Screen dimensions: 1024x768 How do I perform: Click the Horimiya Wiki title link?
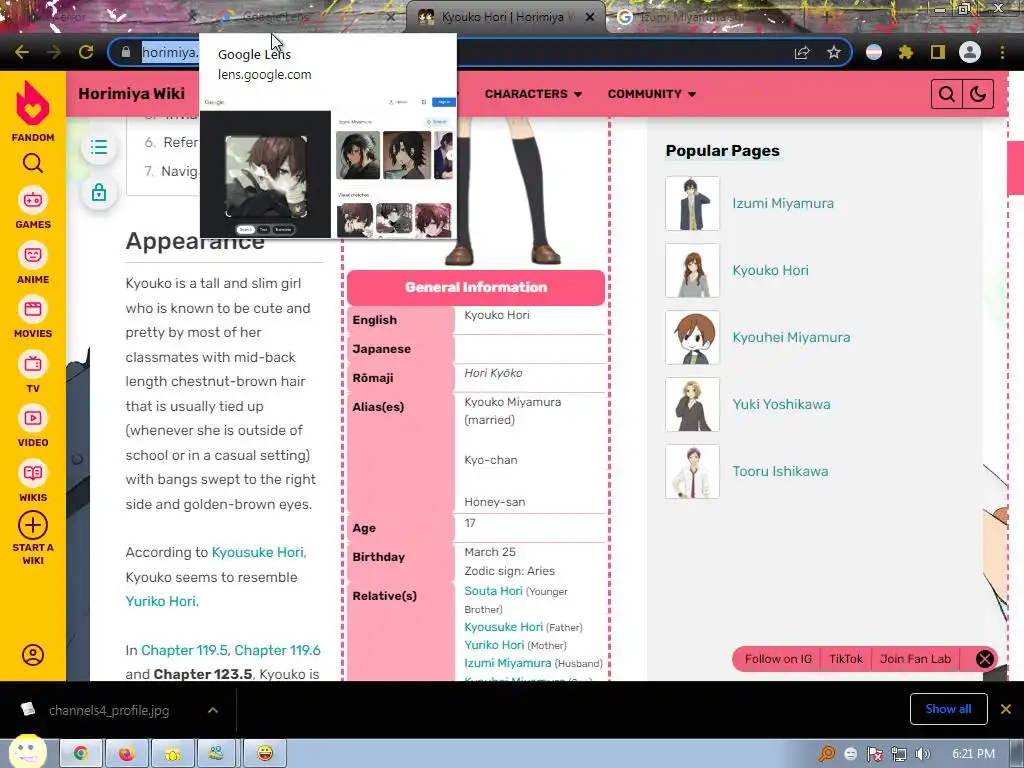(x=131, y=93)
